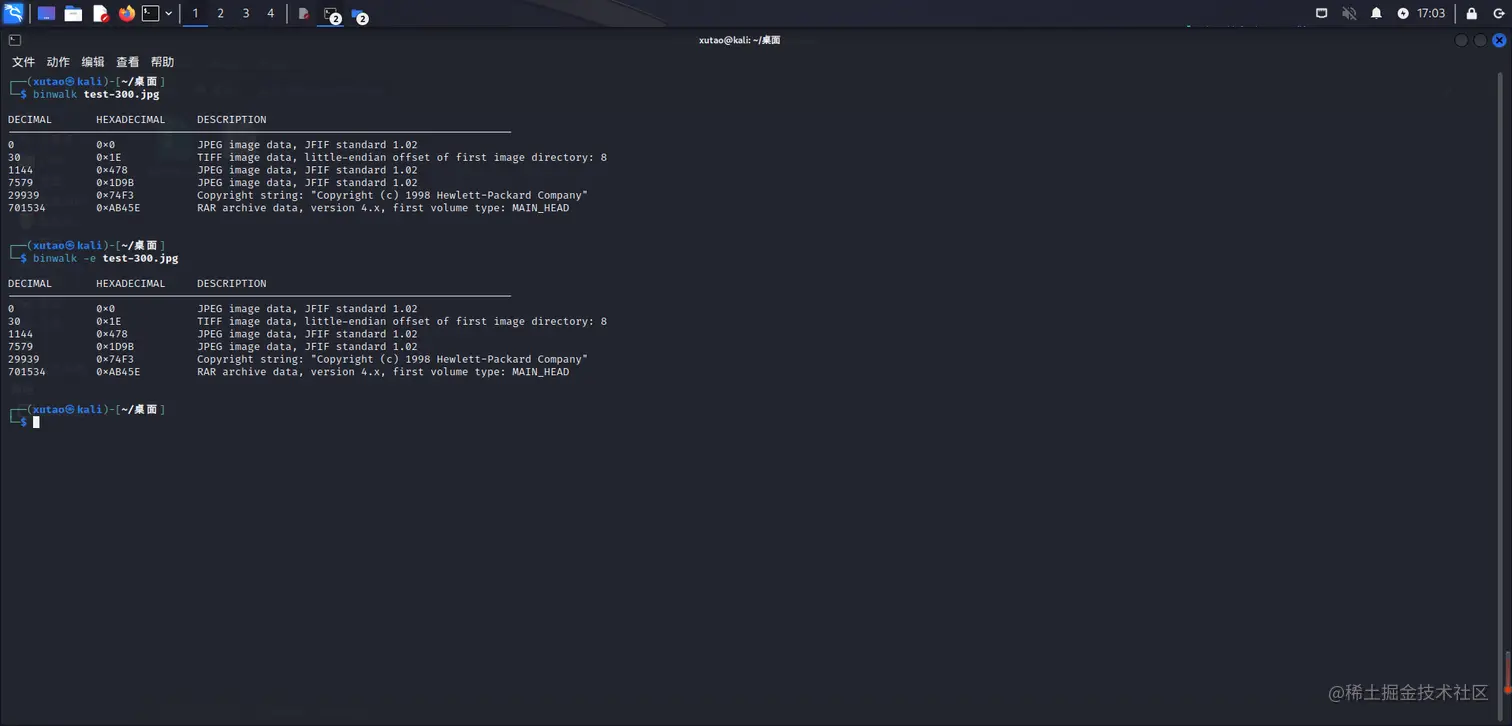The image size is (1512, 726).
Task: Click the 17:03 clock
Action: tap(1431, 13)
